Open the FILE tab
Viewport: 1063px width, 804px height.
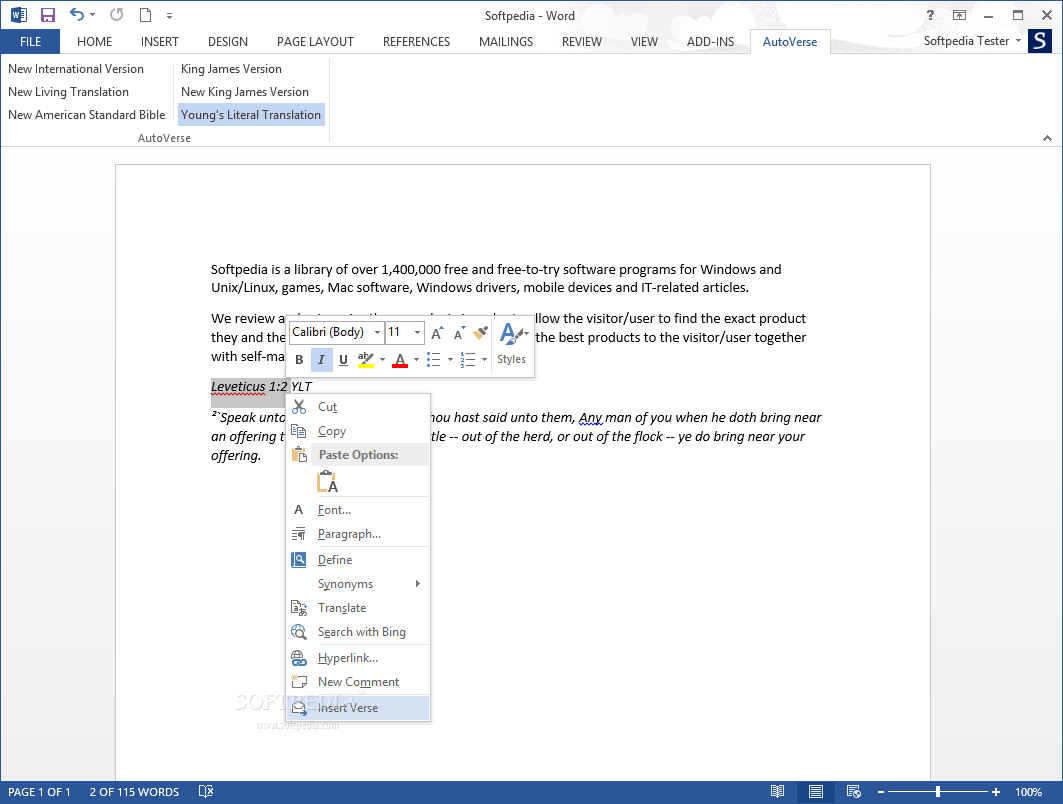31,41
